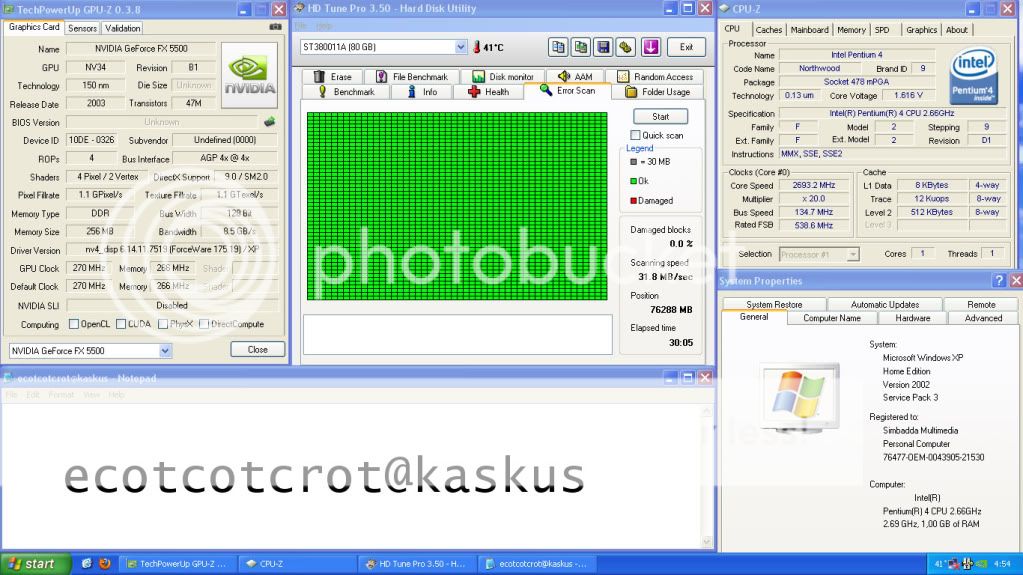Open the Computer Name tab
Screen dimensions: 1023x575
point(831,319)
